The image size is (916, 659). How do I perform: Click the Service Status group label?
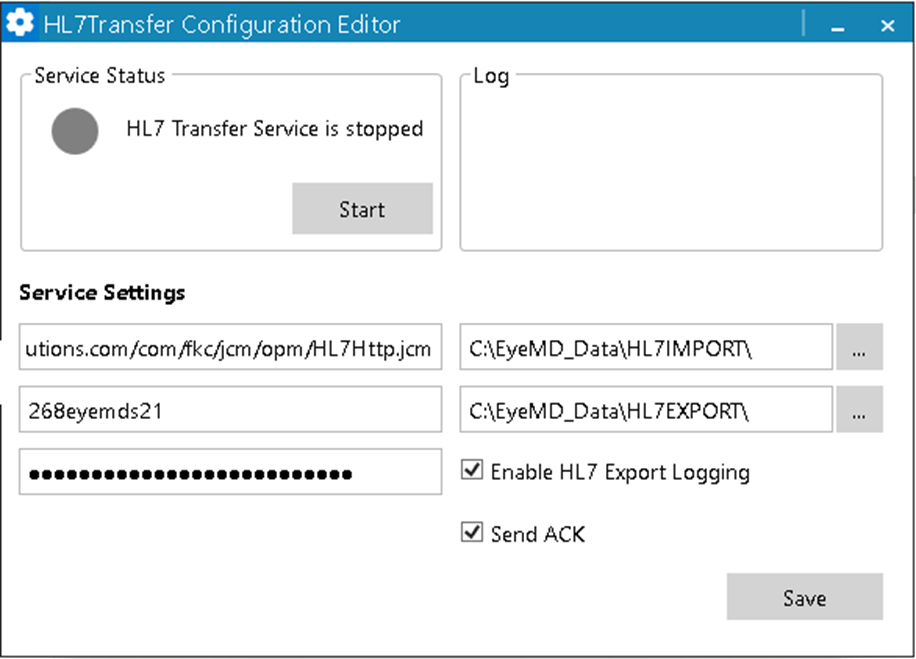tap(100, 76)
